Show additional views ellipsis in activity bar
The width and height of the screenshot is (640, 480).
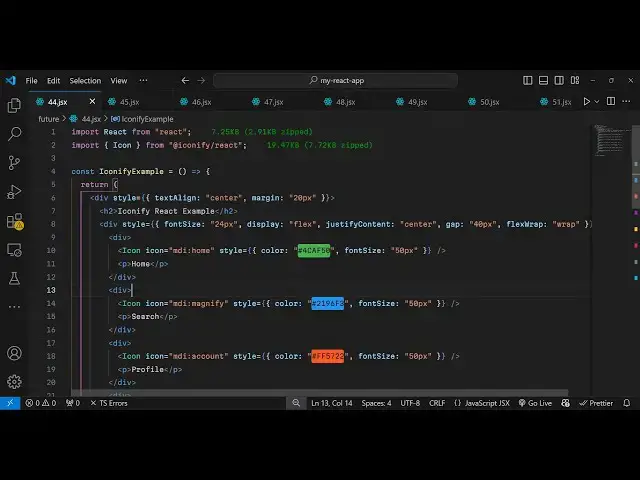14,307
